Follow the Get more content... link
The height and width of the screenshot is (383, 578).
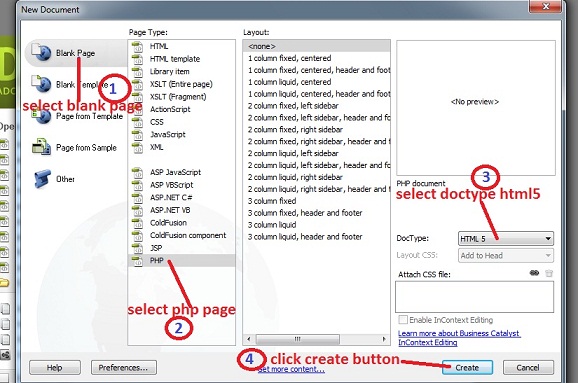pos(291,369)
